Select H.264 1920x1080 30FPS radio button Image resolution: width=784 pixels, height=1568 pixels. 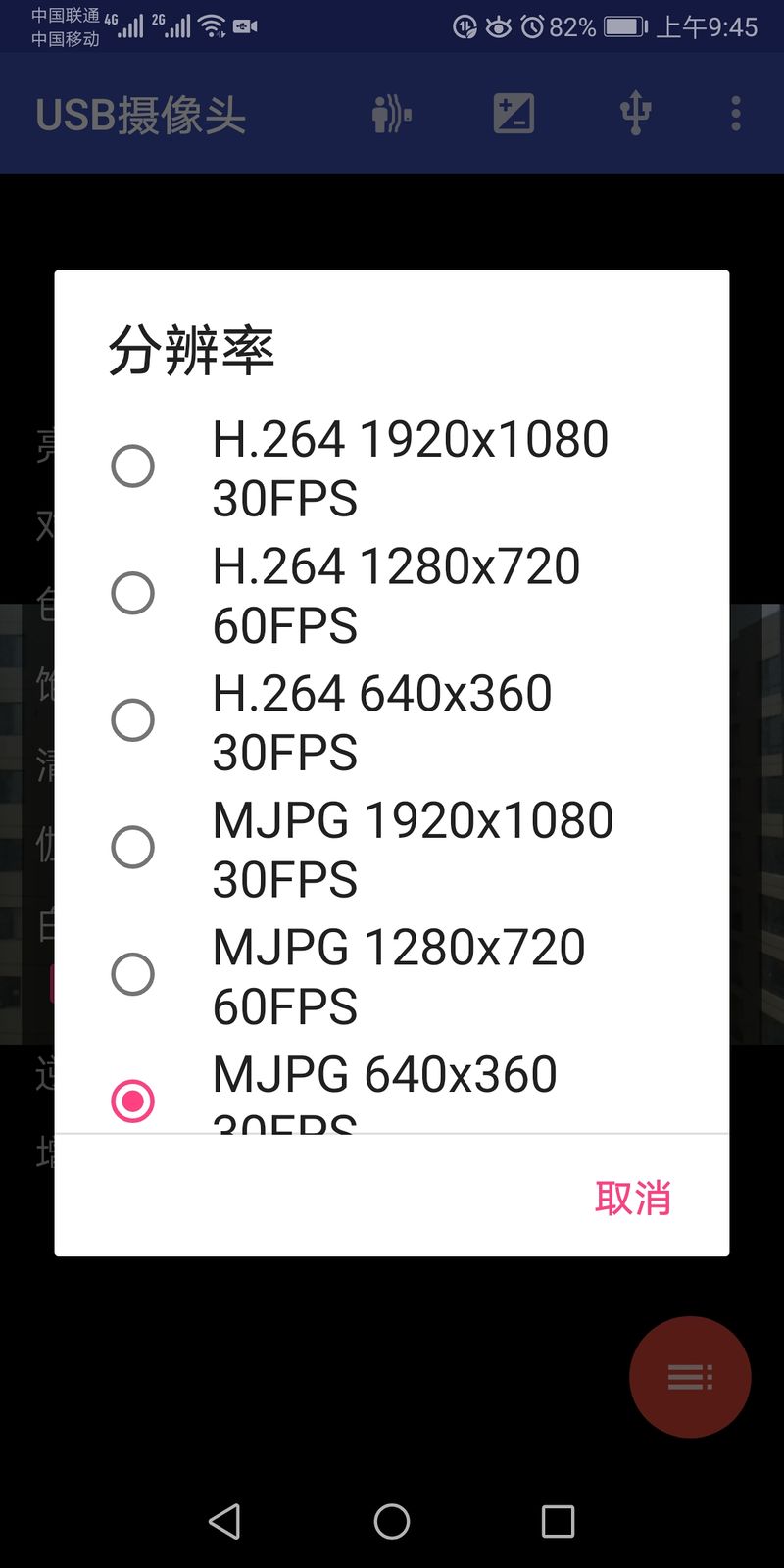pos(132,466)
